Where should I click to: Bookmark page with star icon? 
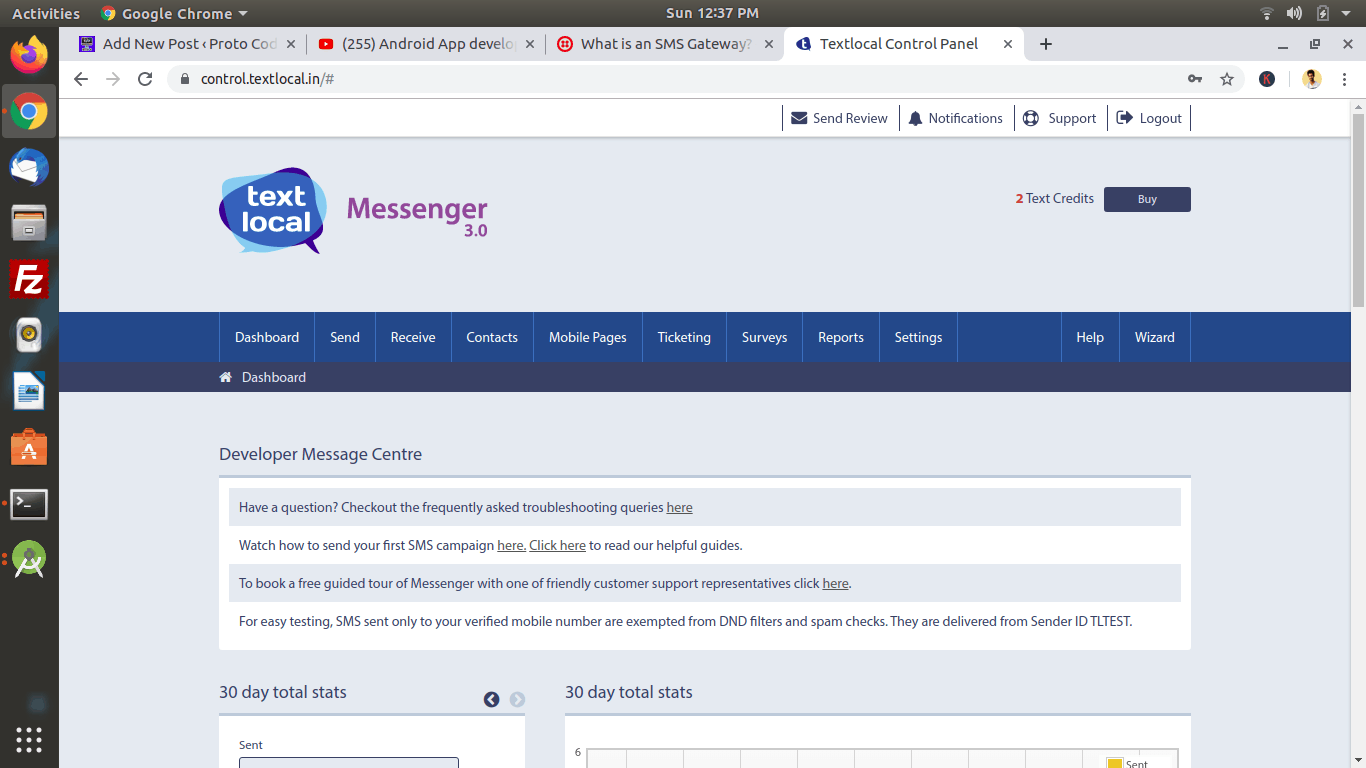1227,79
